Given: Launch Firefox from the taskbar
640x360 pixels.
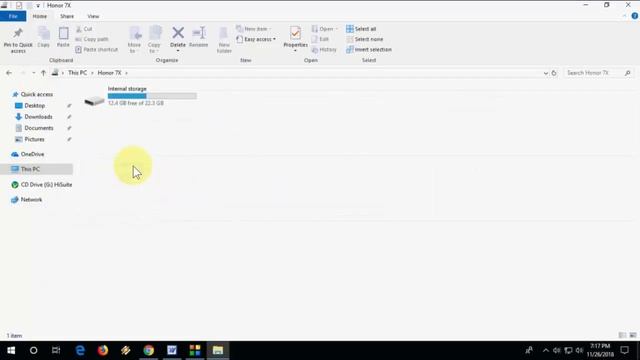Looking at the screenshot, I should click(x=103, y=350).
